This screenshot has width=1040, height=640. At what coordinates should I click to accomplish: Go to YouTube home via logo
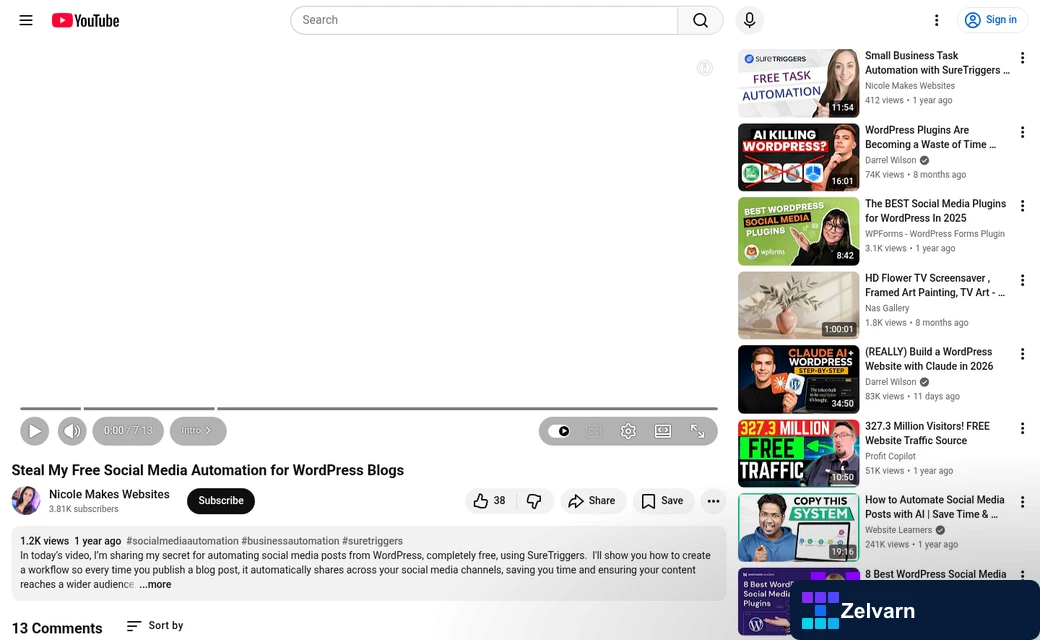(86, 21)
